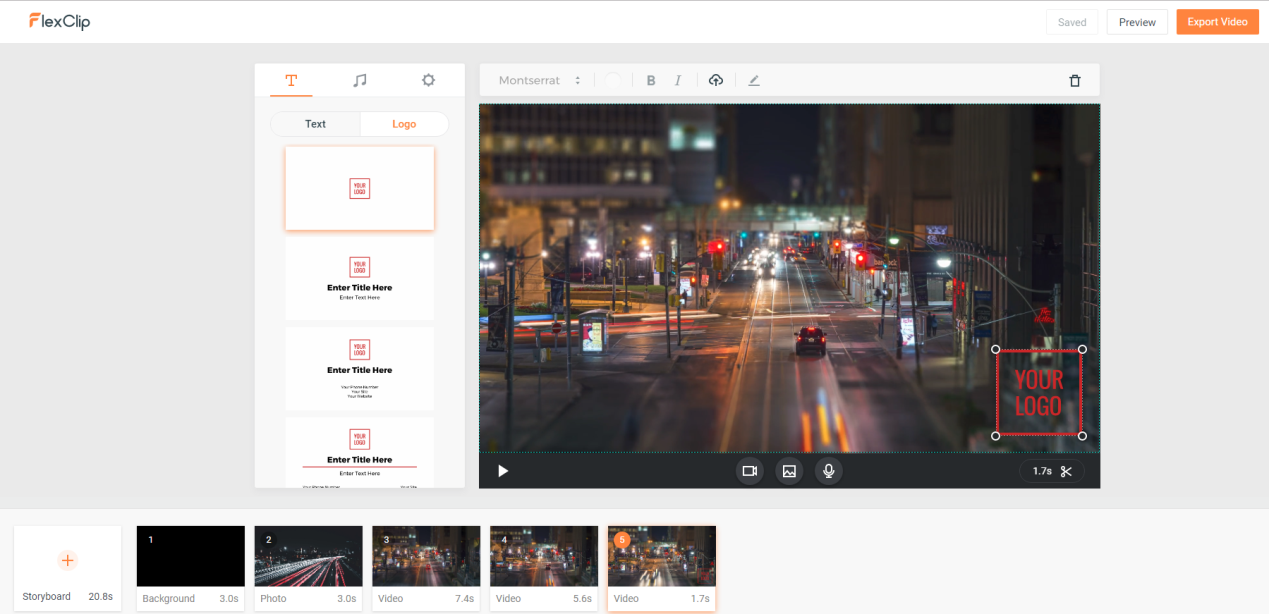Viewport: 1269px width, 614px height.
Task: Open the Settings gear tab
Action: pos(428,80)
